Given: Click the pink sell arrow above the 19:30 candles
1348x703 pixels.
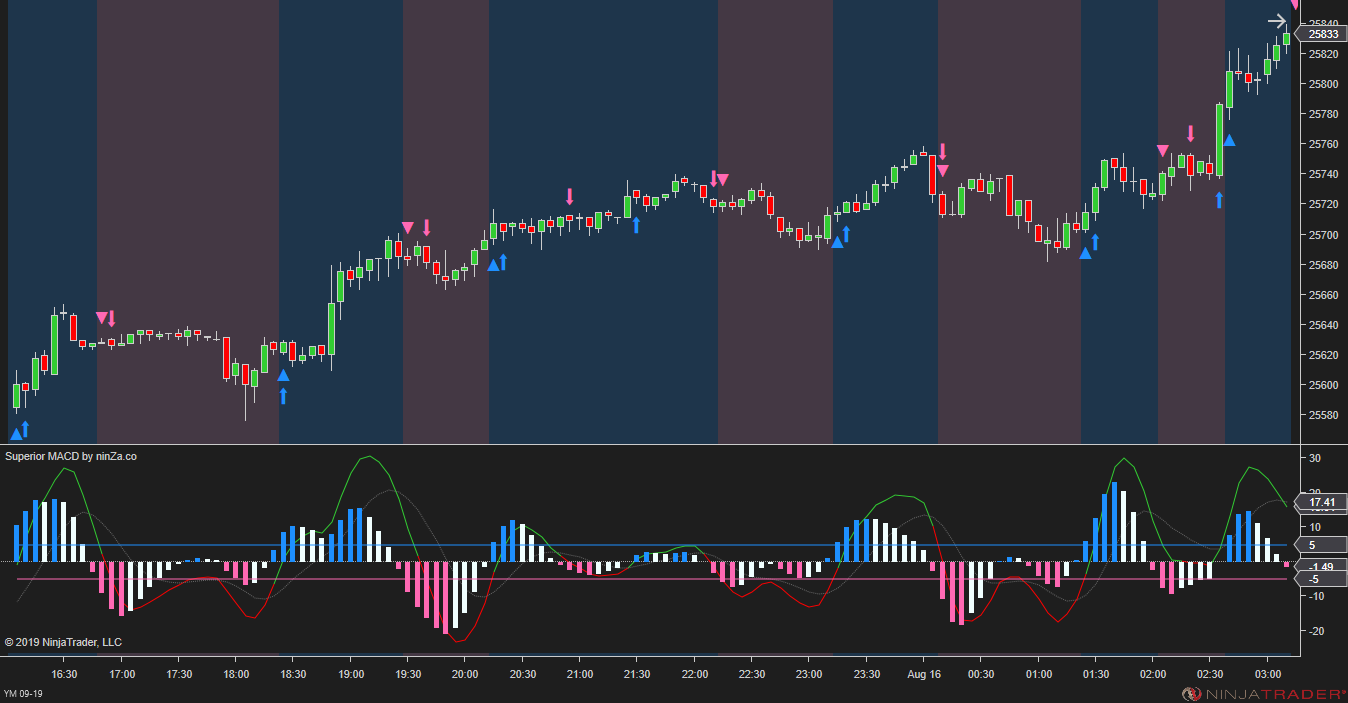Looking at the screenshot, I should click(x=427, y=228).
